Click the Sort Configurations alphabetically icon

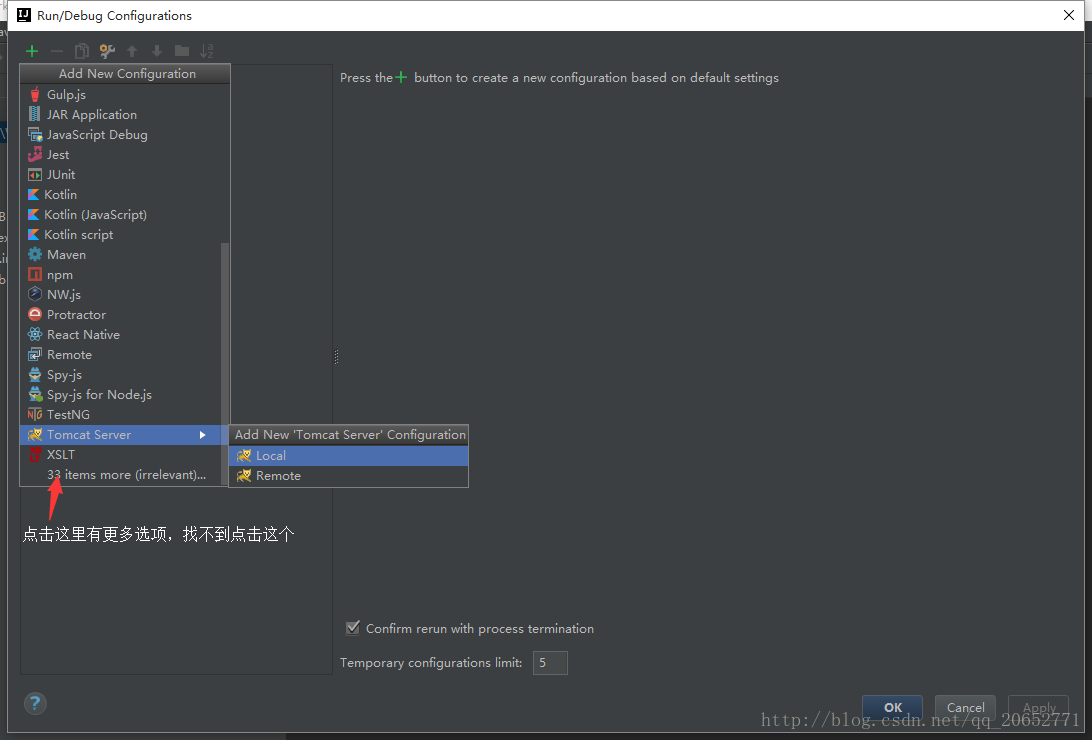207,51
